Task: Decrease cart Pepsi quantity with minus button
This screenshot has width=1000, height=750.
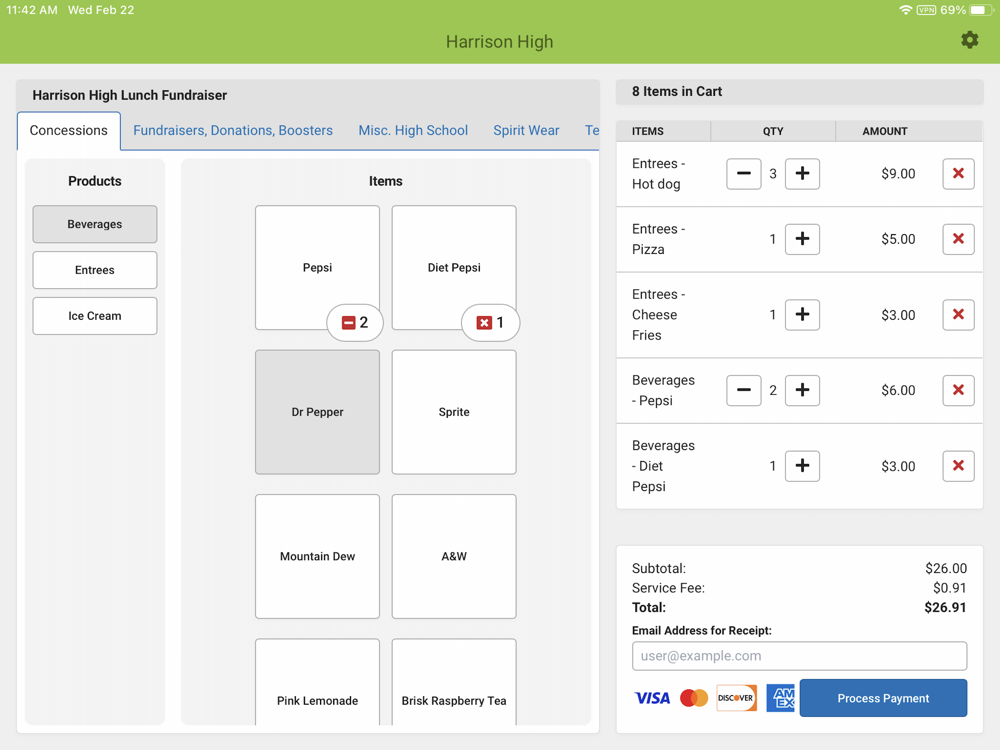Action: tap(744, 390)
